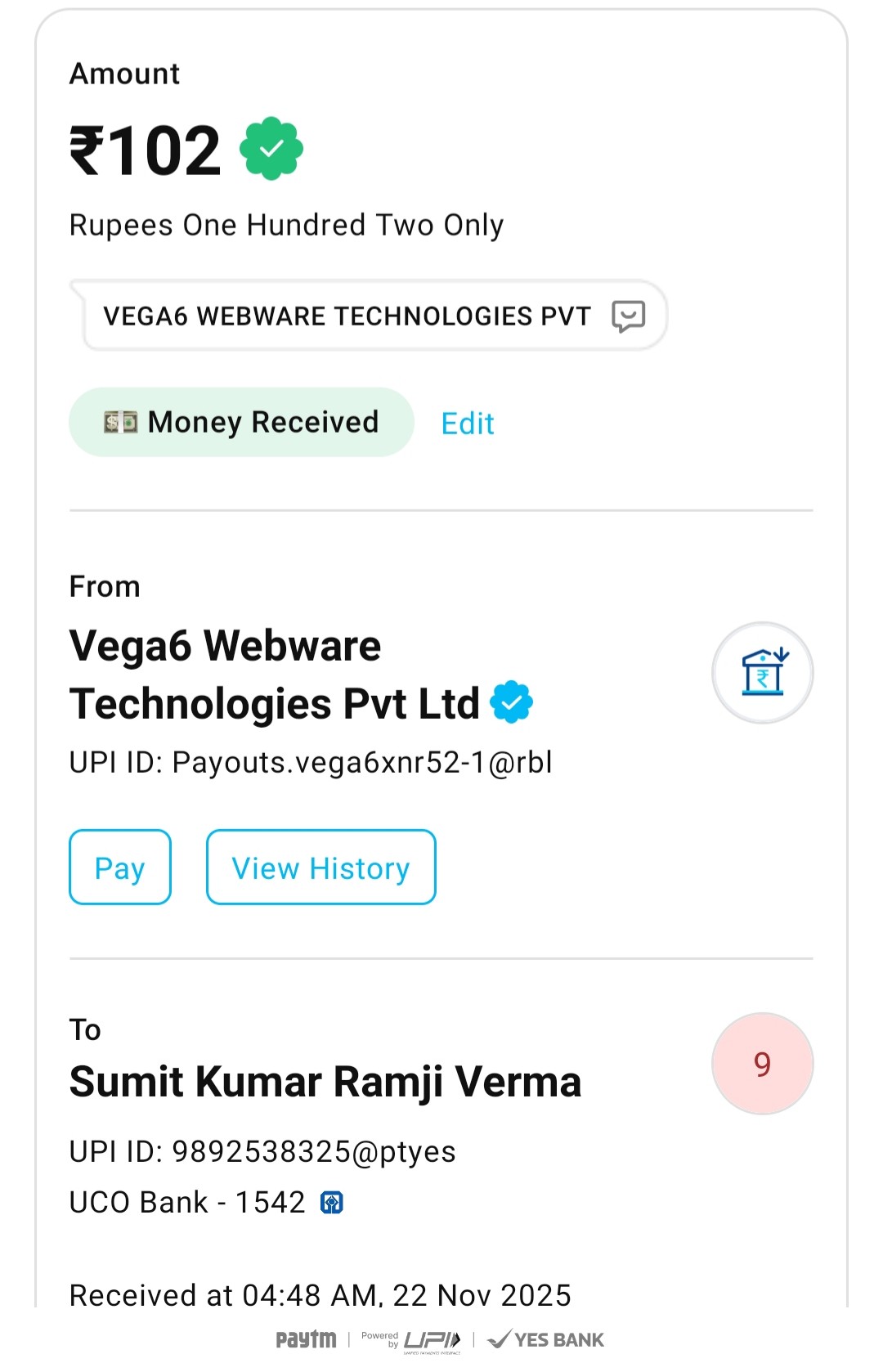Open View History for Vega6 Webware
The height and width of the screenshot is (1372, 883).
click(x=320, y=868)
